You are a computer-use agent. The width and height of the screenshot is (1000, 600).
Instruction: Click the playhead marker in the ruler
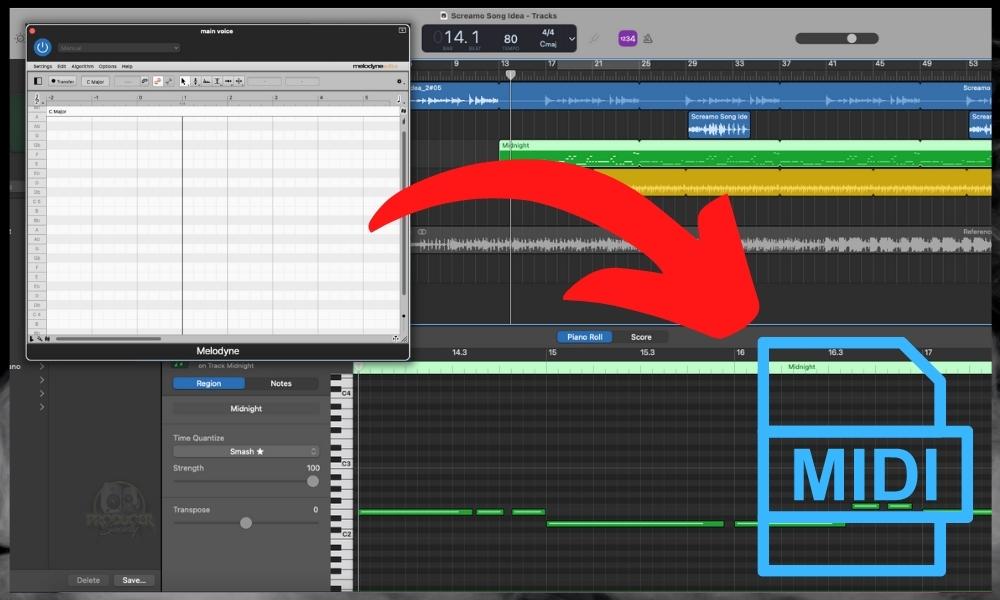(x=510, y=75)
